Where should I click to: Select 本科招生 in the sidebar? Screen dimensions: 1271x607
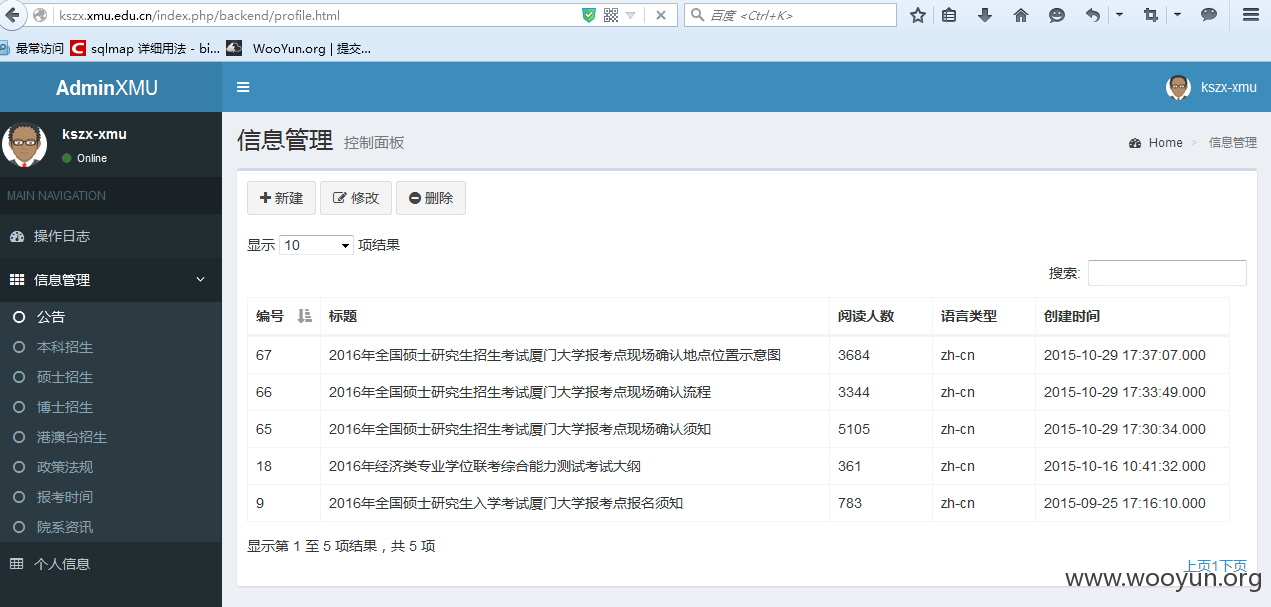click(x=110, y=347)
